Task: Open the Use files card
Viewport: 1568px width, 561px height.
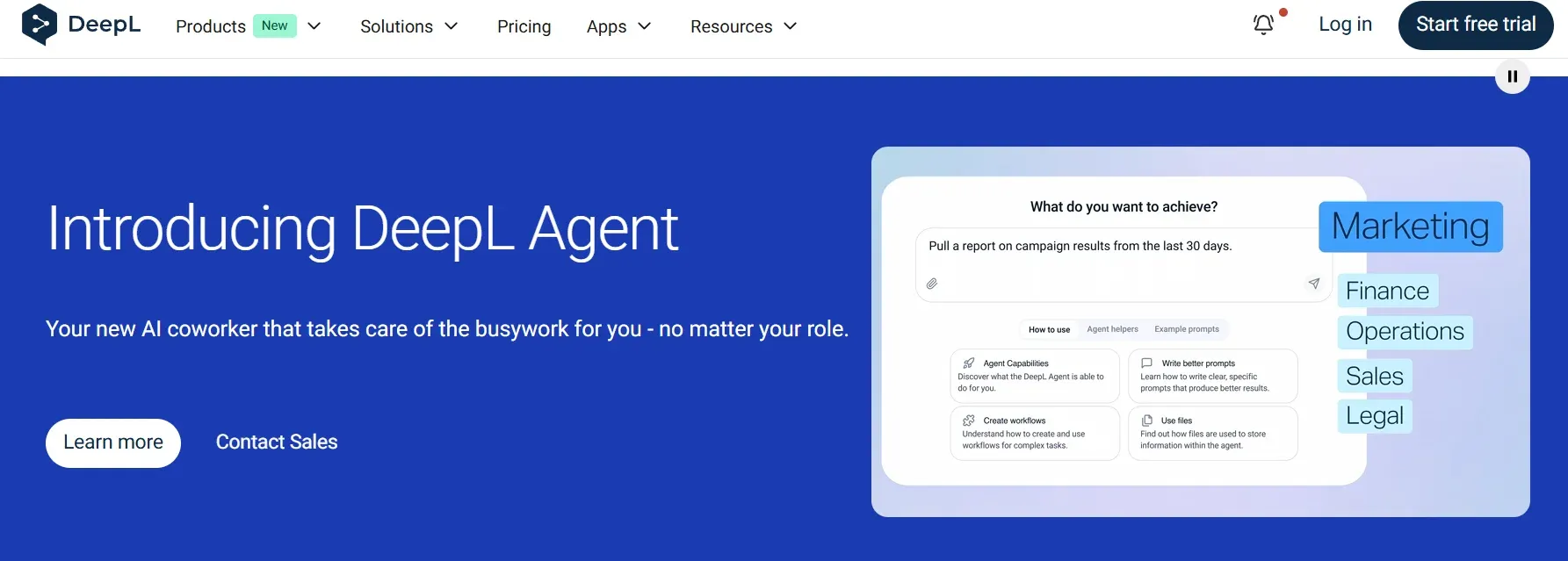Action: (1213, 433)
